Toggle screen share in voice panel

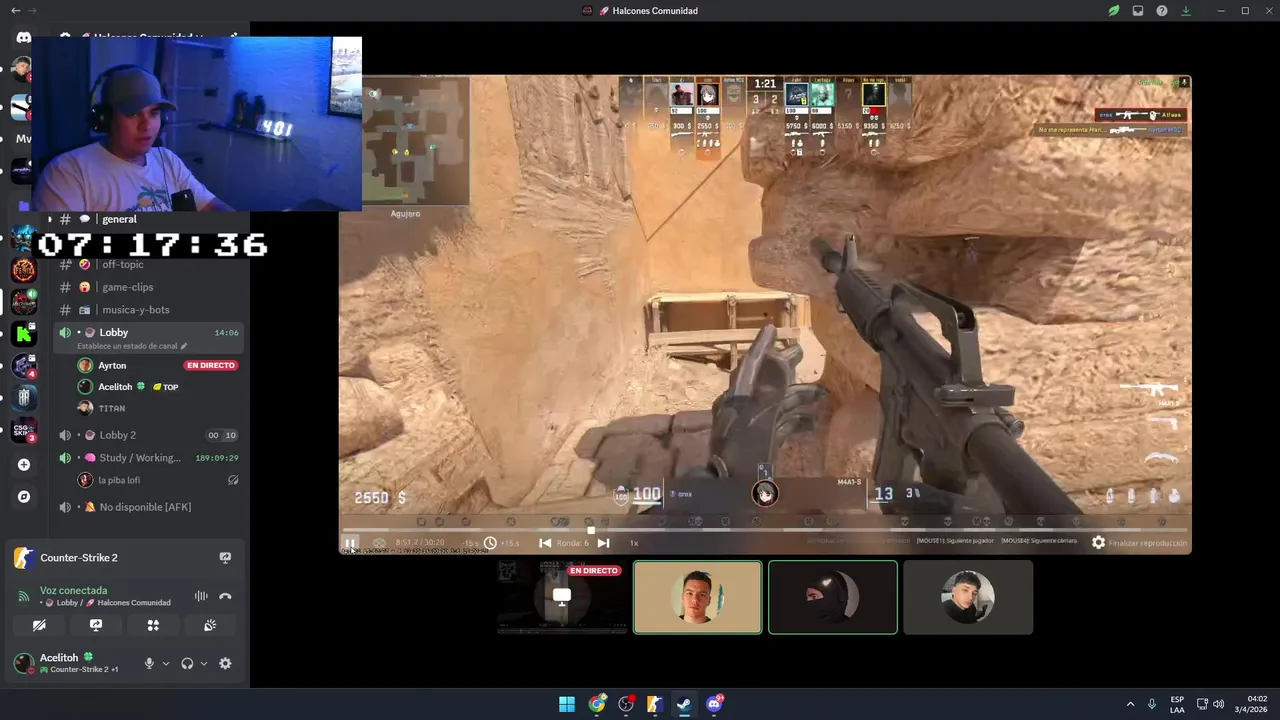[x=96, y=625]
